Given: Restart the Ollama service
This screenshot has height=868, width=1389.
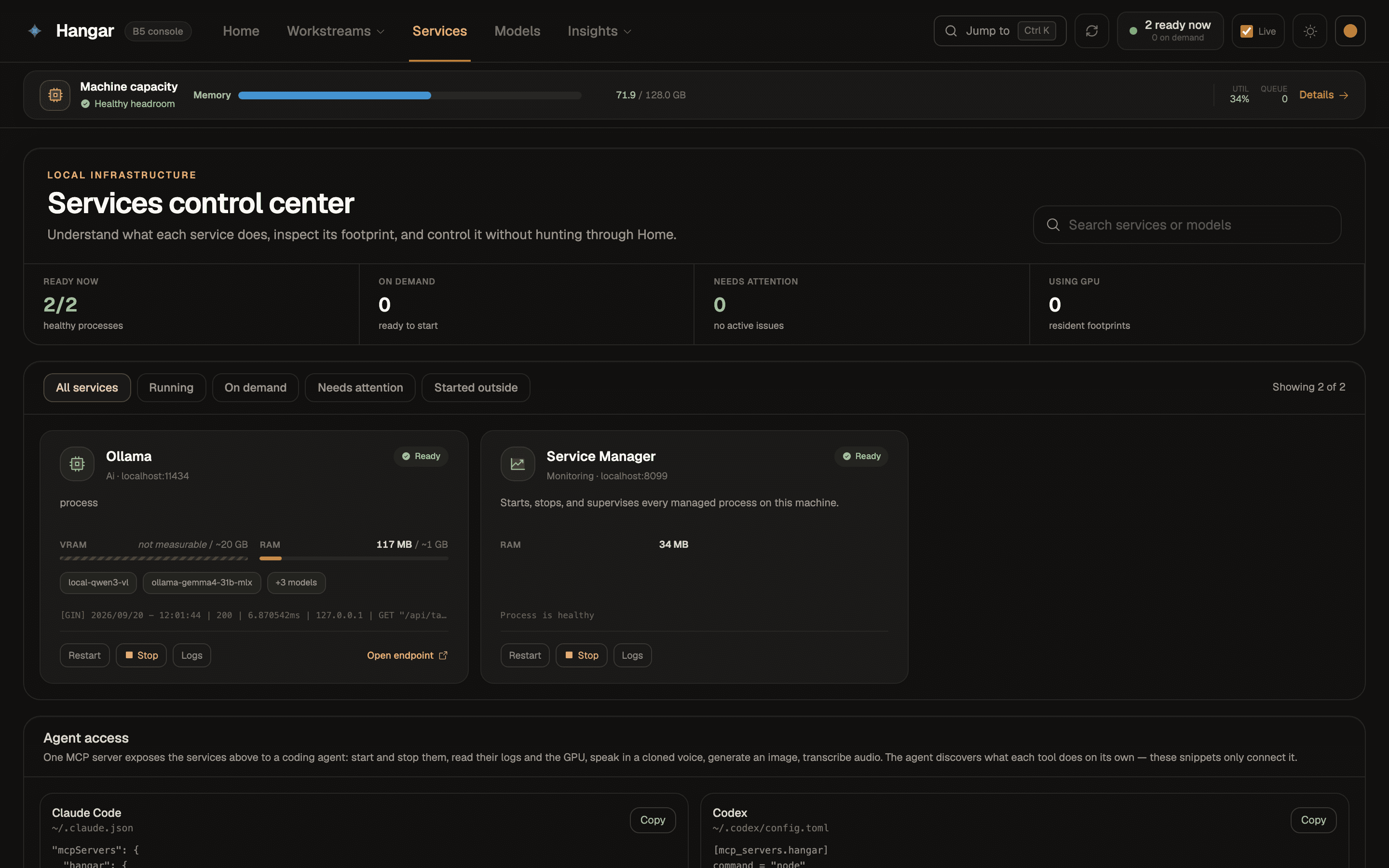Looking at the screenshot, I should tap(84, 655).
